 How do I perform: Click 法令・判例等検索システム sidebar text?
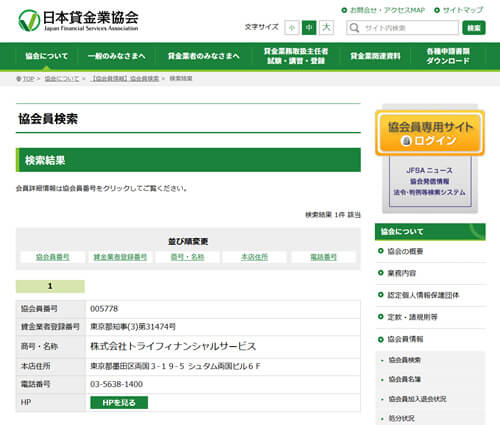(429, 192)
